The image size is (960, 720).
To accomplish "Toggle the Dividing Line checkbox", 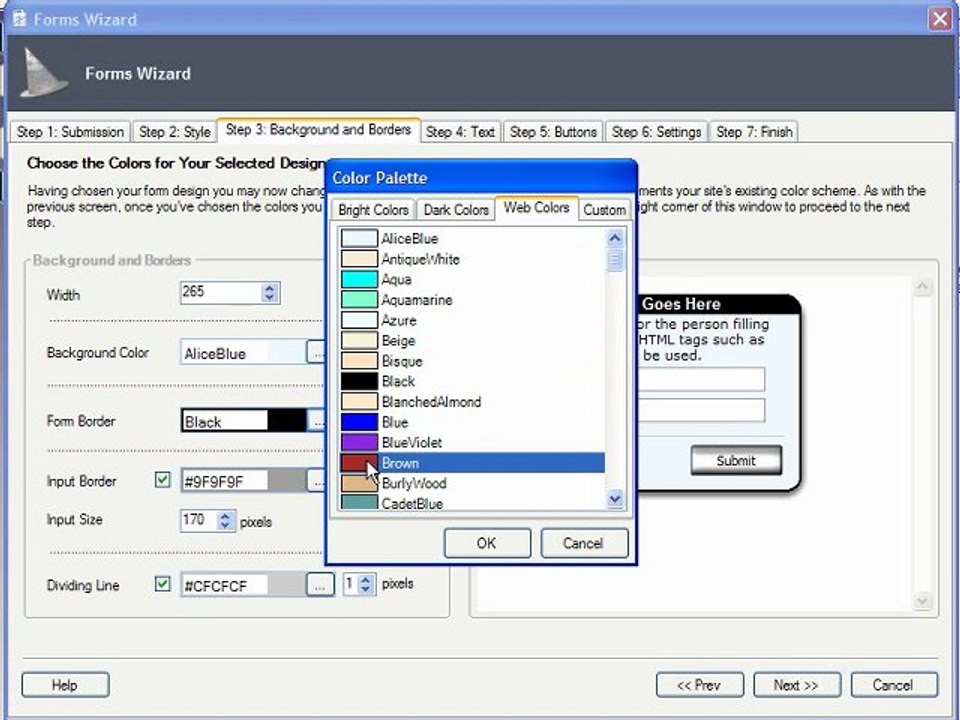I will 162,584.
